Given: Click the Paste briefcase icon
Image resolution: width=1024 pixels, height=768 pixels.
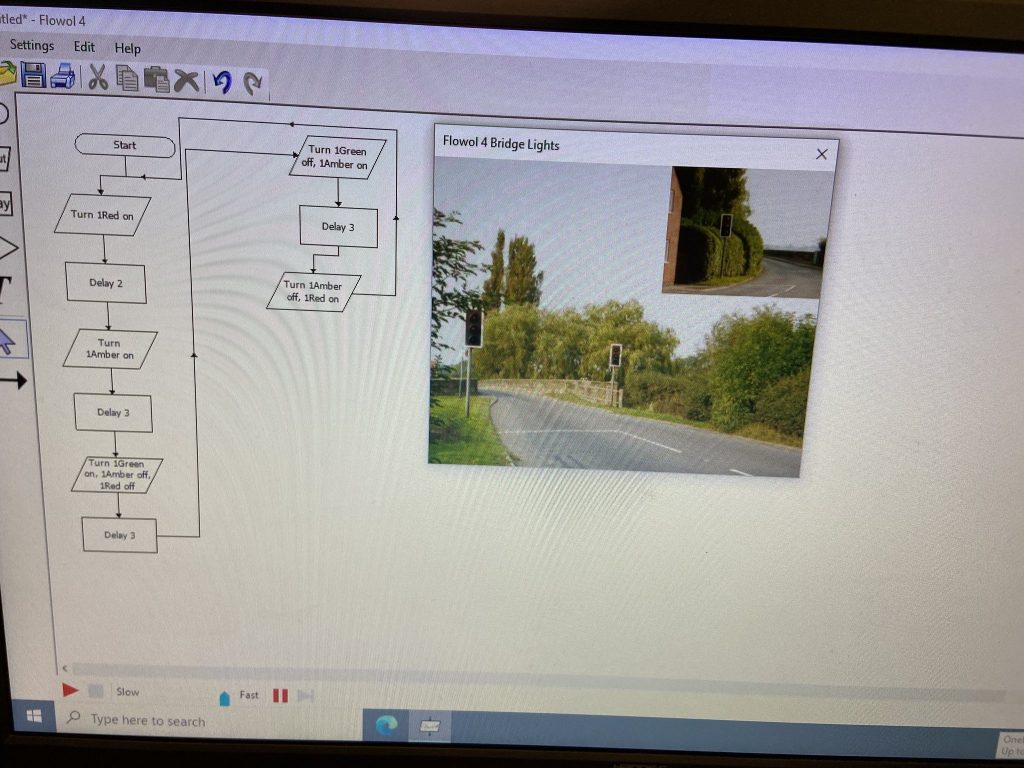Looking at the screenshot, I should coord(156,79).
